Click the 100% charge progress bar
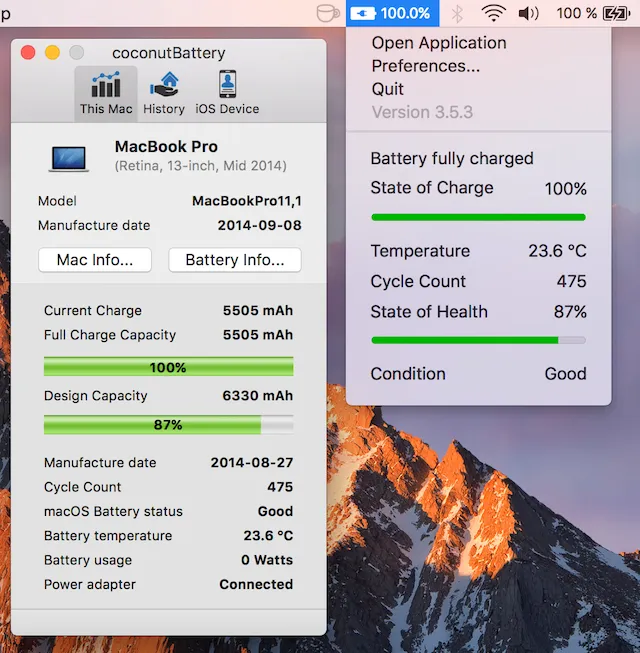This screenshot has height=653, width=640. [x=169, y=366]
